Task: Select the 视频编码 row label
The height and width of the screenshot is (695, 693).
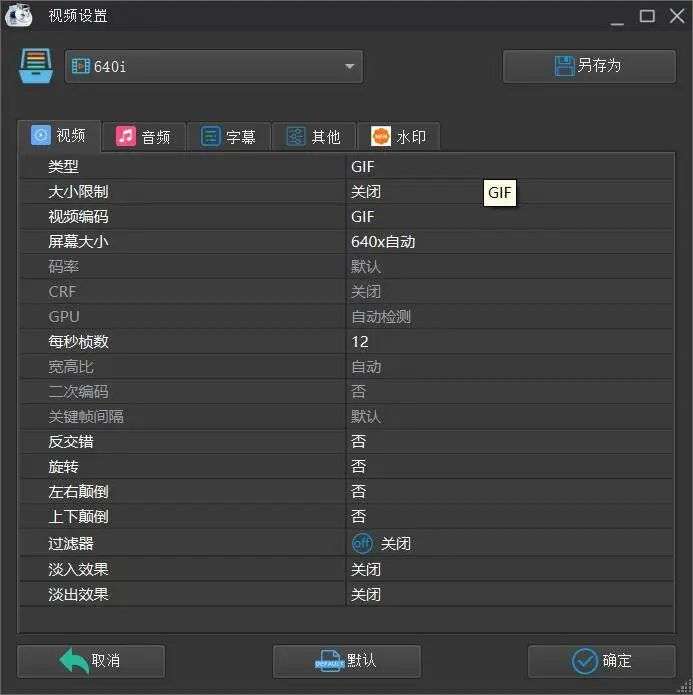Action: pos(78,216)
